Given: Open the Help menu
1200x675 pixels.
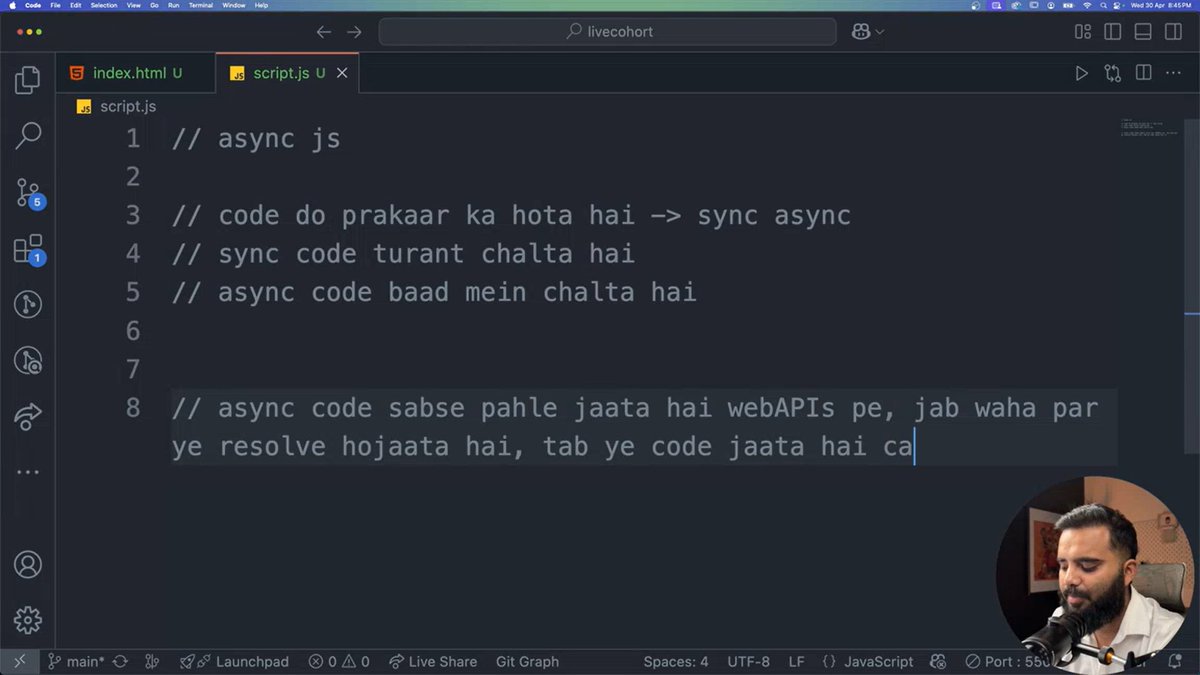Looking at the screenshot, I should pyautogui.click(x=261, y=5).
